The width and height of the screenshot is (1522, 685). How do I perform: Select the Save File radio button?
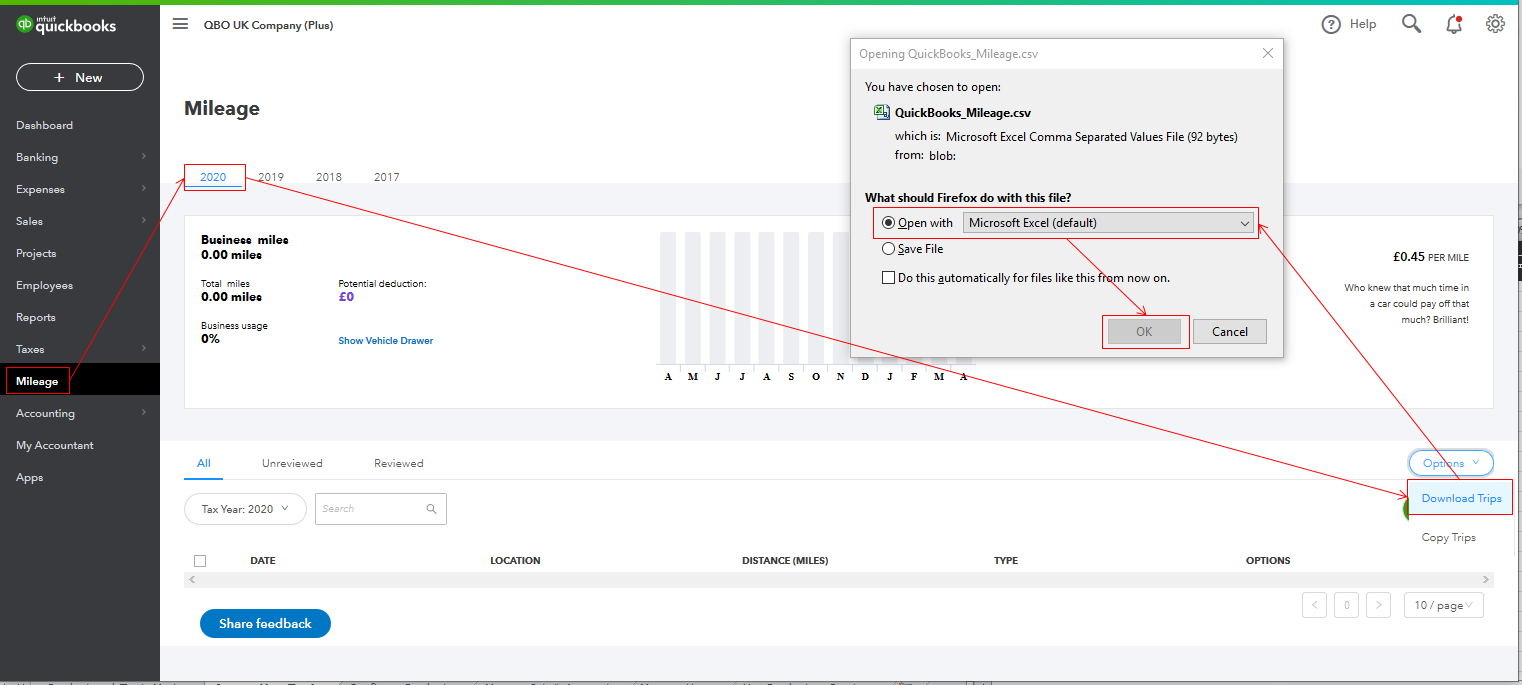coord(888,249)
